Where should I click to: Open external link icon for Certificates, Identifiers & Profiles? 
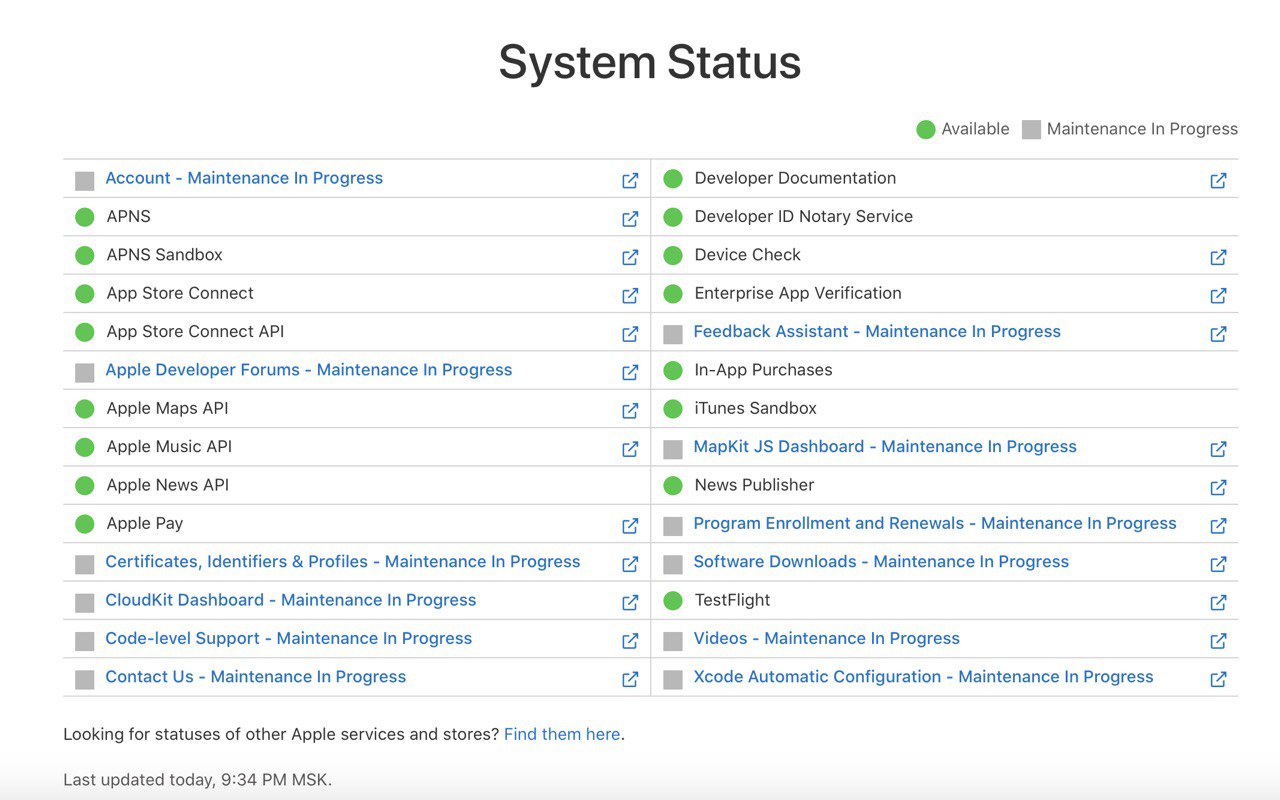click(630, 563)
